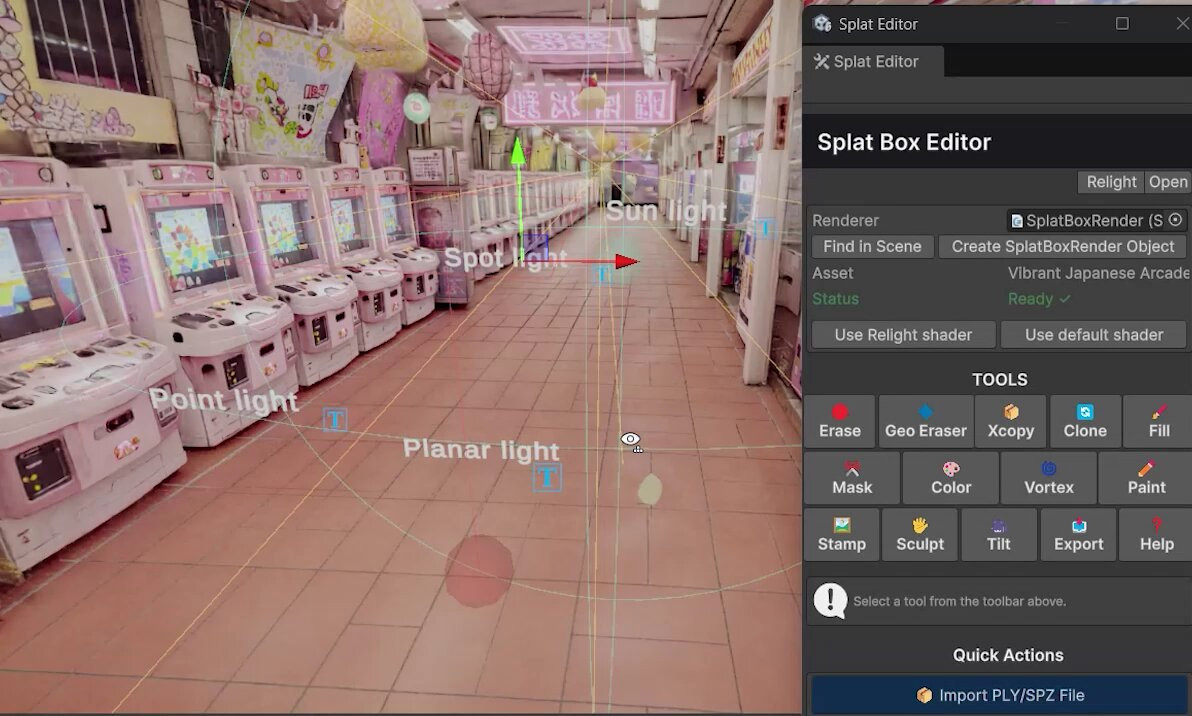Click the 'TOOLS' section heading

pyautogui.click(x=999, y=379)
